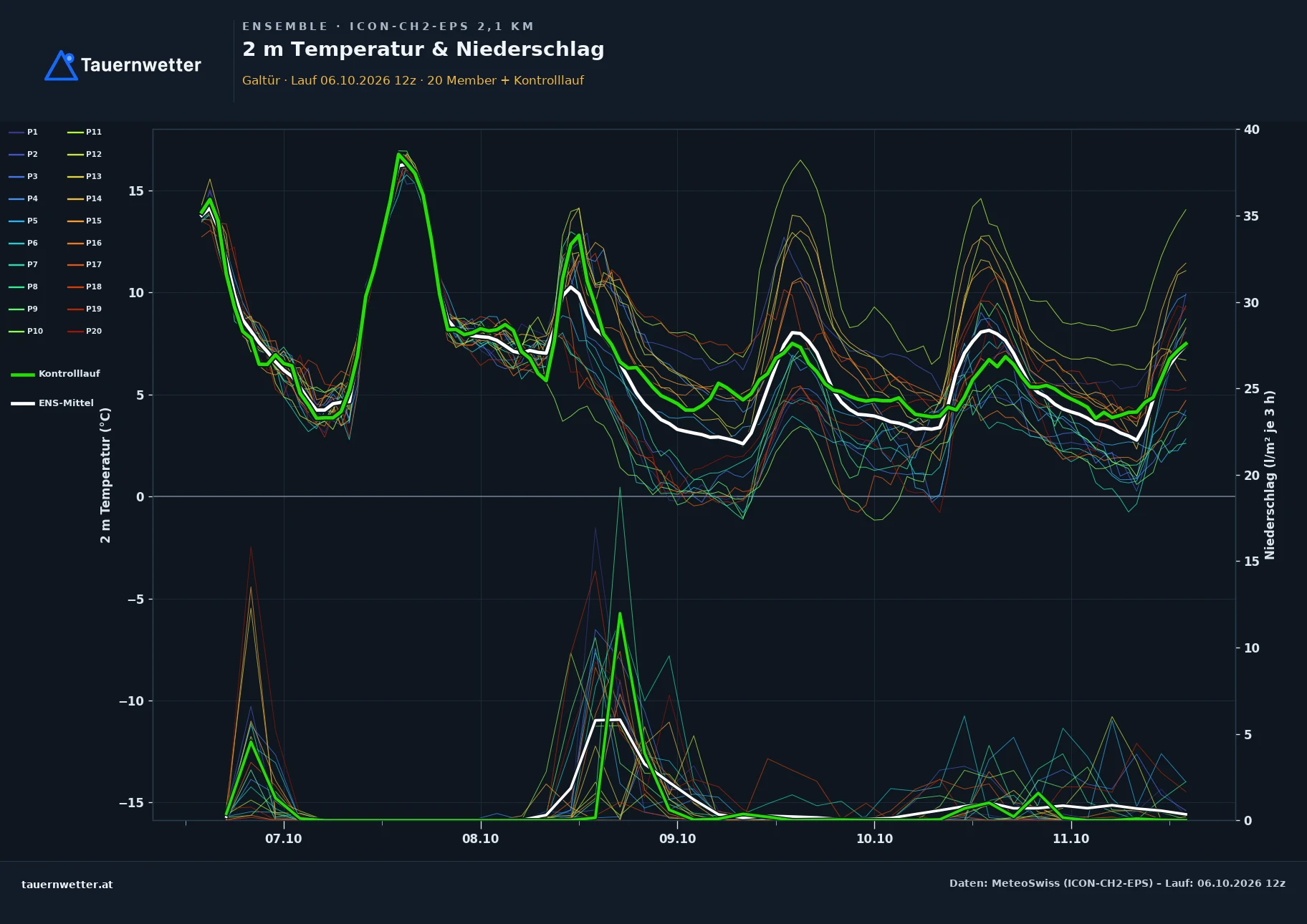The image size is (1307, 924).
Task: Click the P17 legend label
Action: coord(85,264)
